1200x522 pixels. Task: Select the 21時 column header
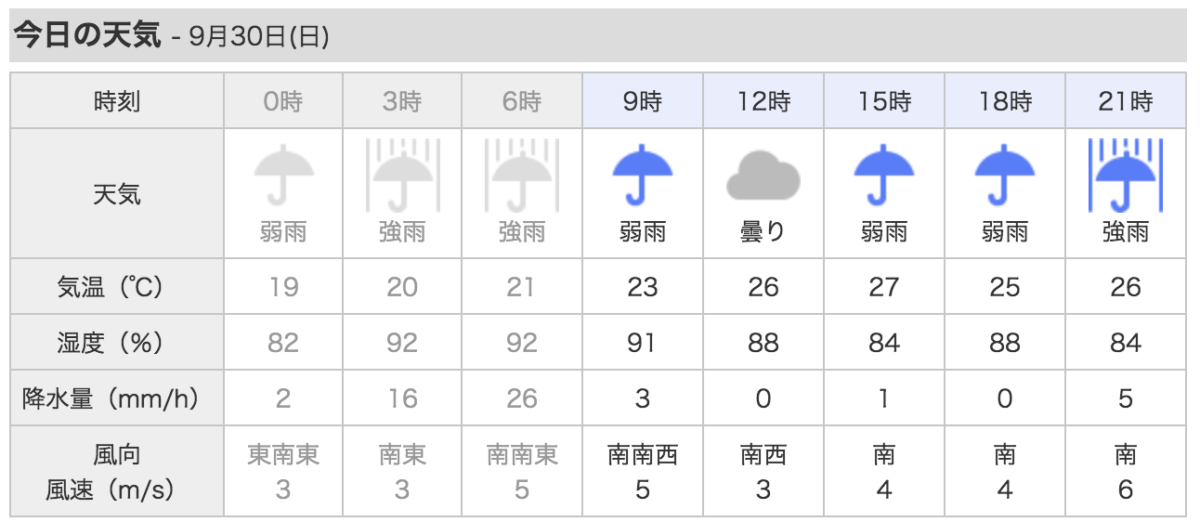pos(1126,100)
